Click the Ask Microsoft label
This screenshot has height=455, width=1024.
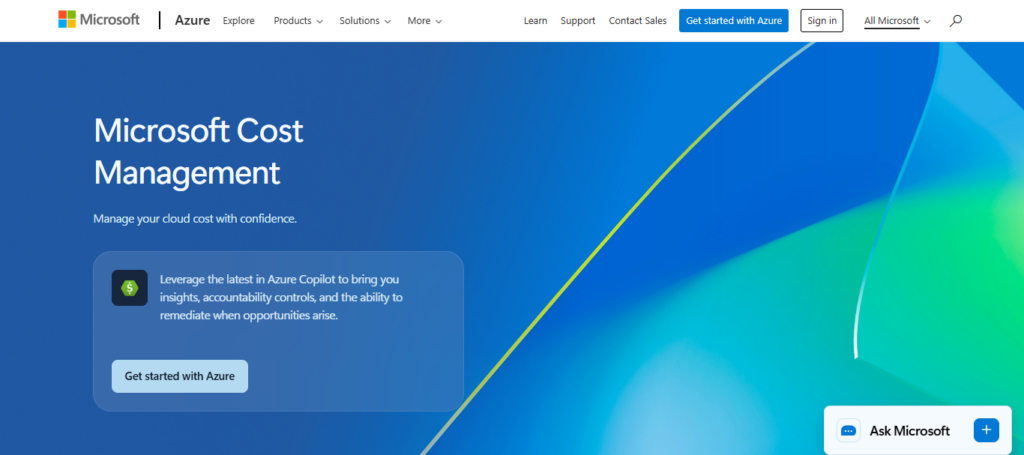pyautogui.click(x=910, y=431)
